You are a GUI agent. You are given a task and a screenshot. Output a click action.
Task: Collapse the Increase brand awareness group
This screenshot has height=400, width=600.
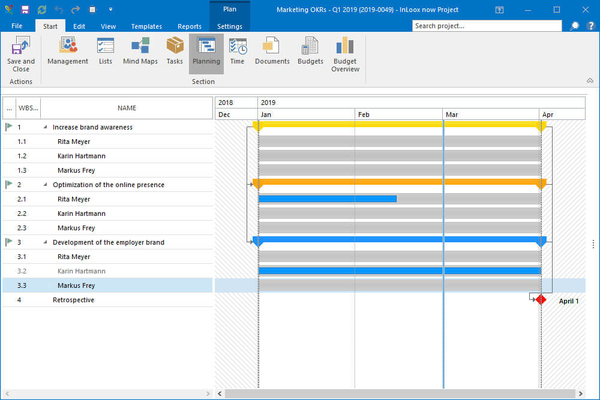(x=45, y=127)
